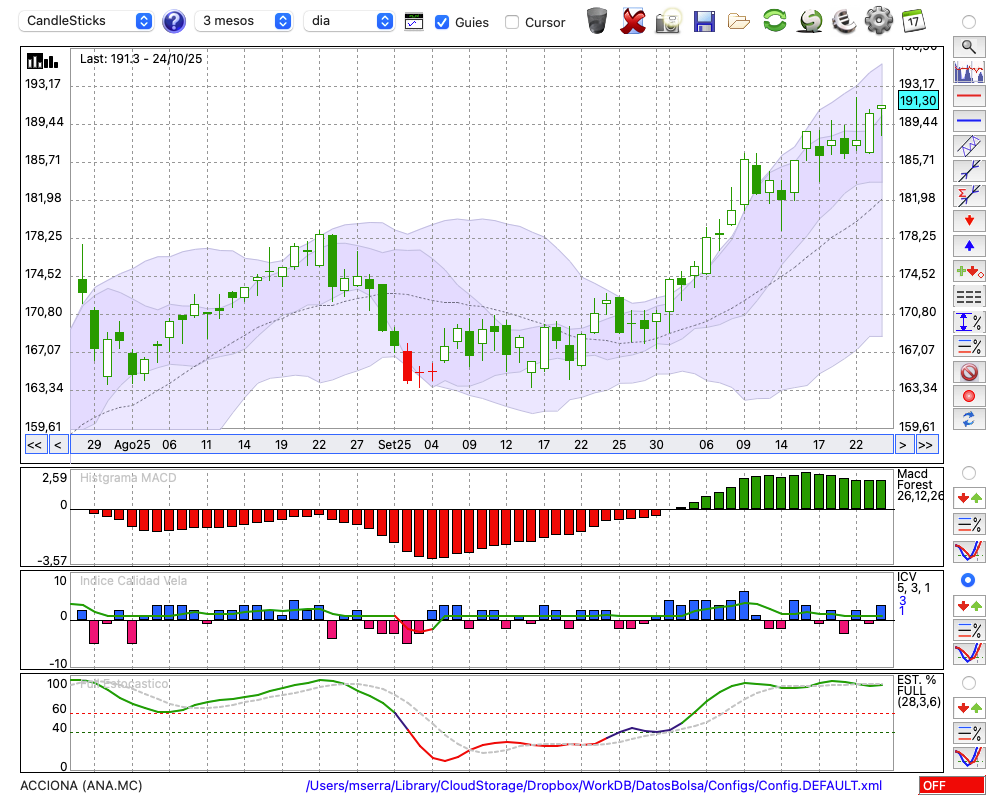
Task: Select the dashed lines tool
Action: click(x=969, y=297)
